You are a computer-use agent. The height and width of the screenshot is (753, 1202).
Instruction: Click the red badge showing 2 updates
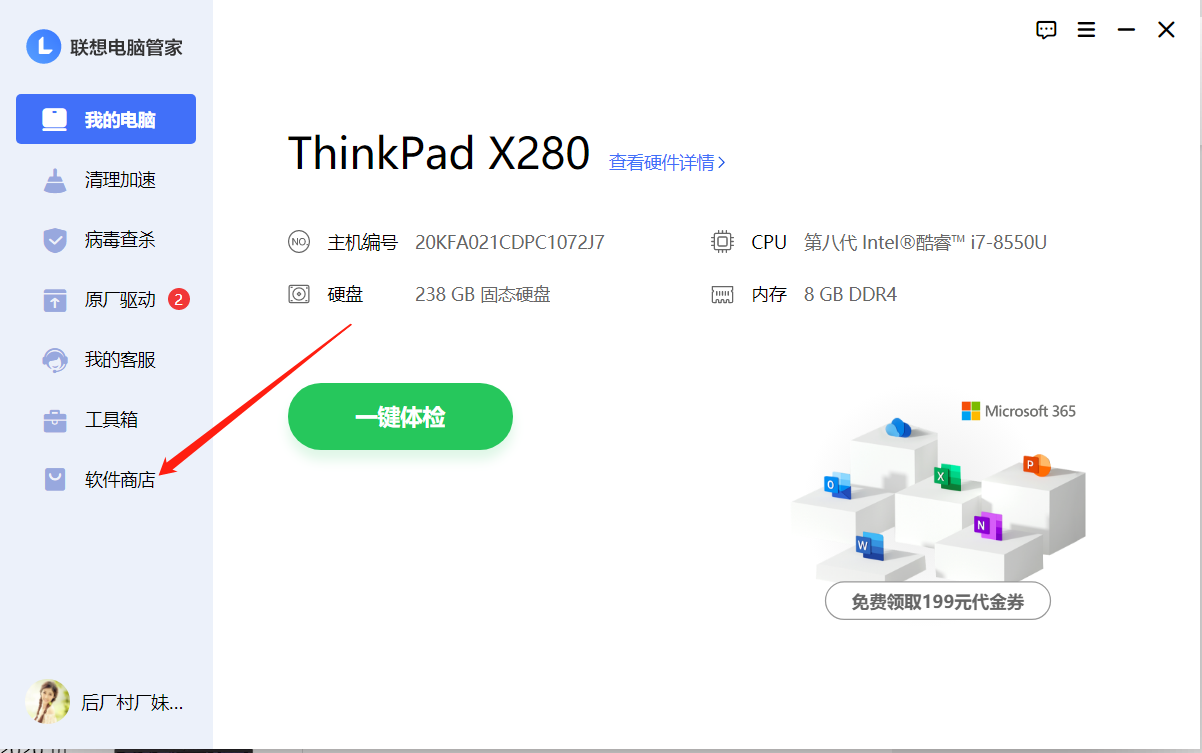[179, 298]
